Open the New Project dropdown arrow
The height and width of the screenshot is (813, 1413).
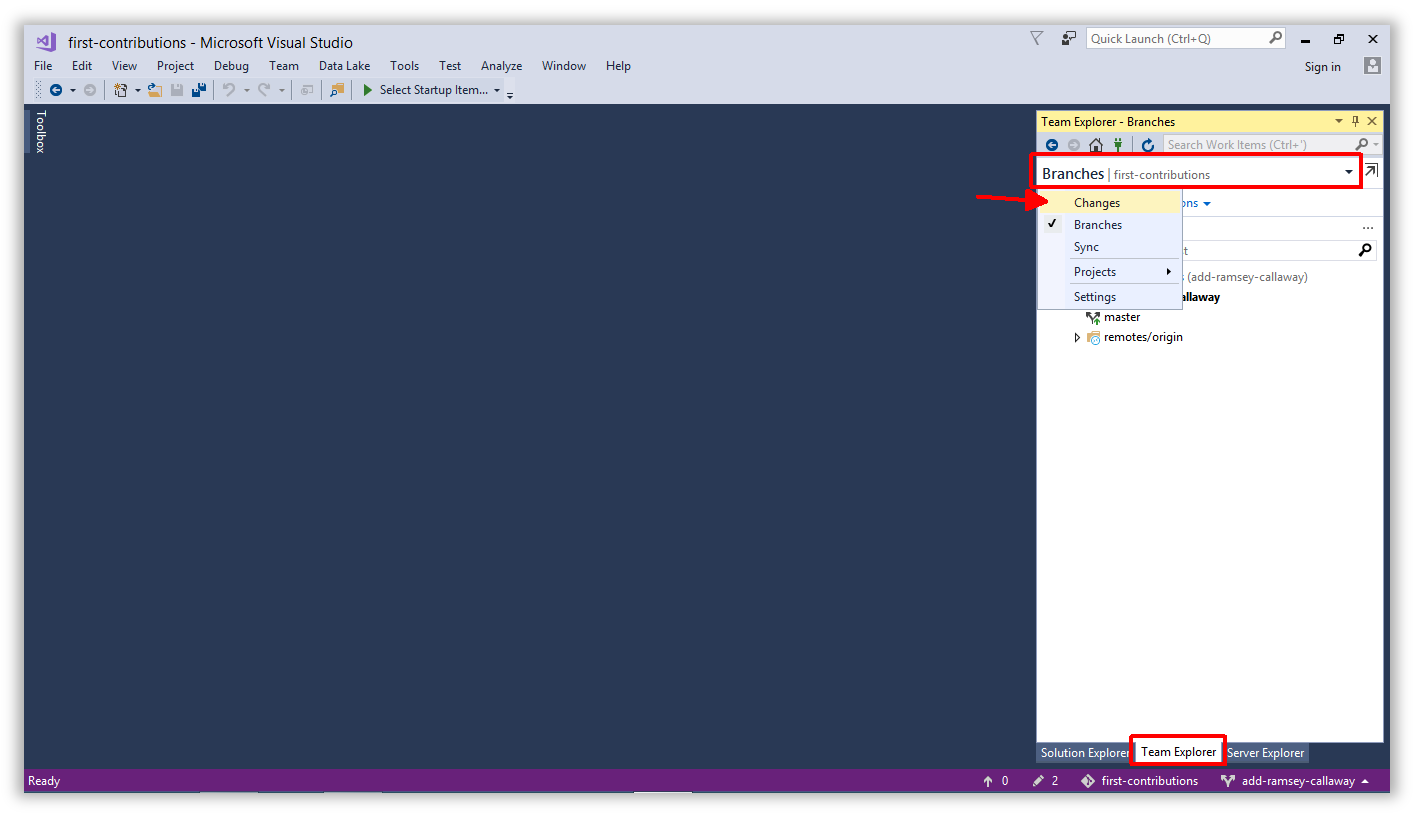tap(138, 91)
